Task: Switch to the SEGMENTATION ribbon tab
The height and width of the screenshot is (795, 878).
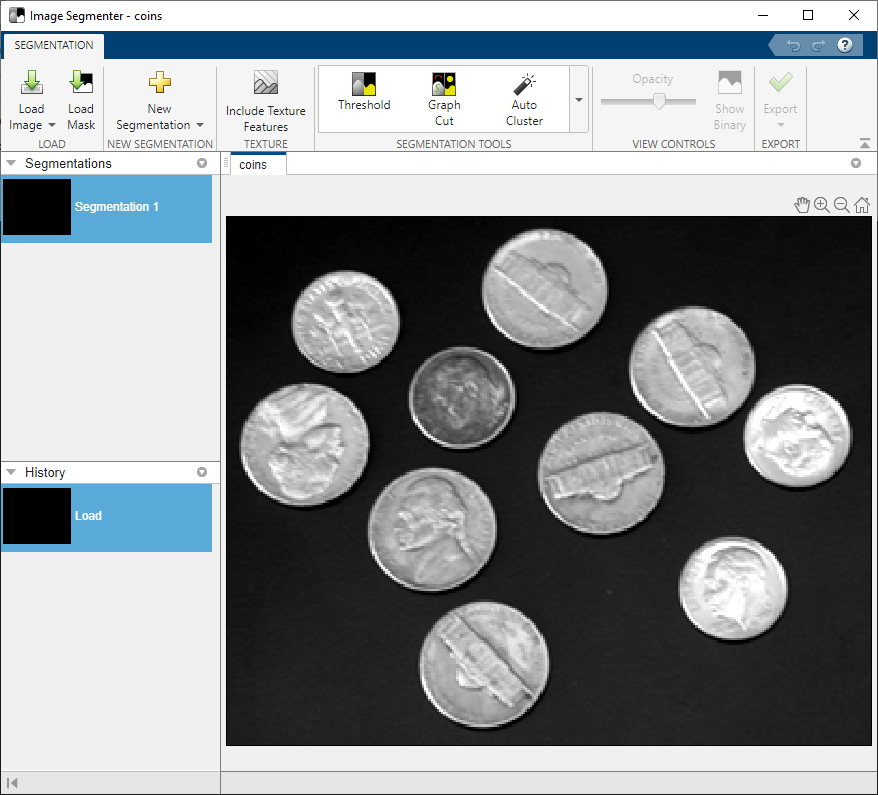Action: pyautogui.click(x=54, y=45)
